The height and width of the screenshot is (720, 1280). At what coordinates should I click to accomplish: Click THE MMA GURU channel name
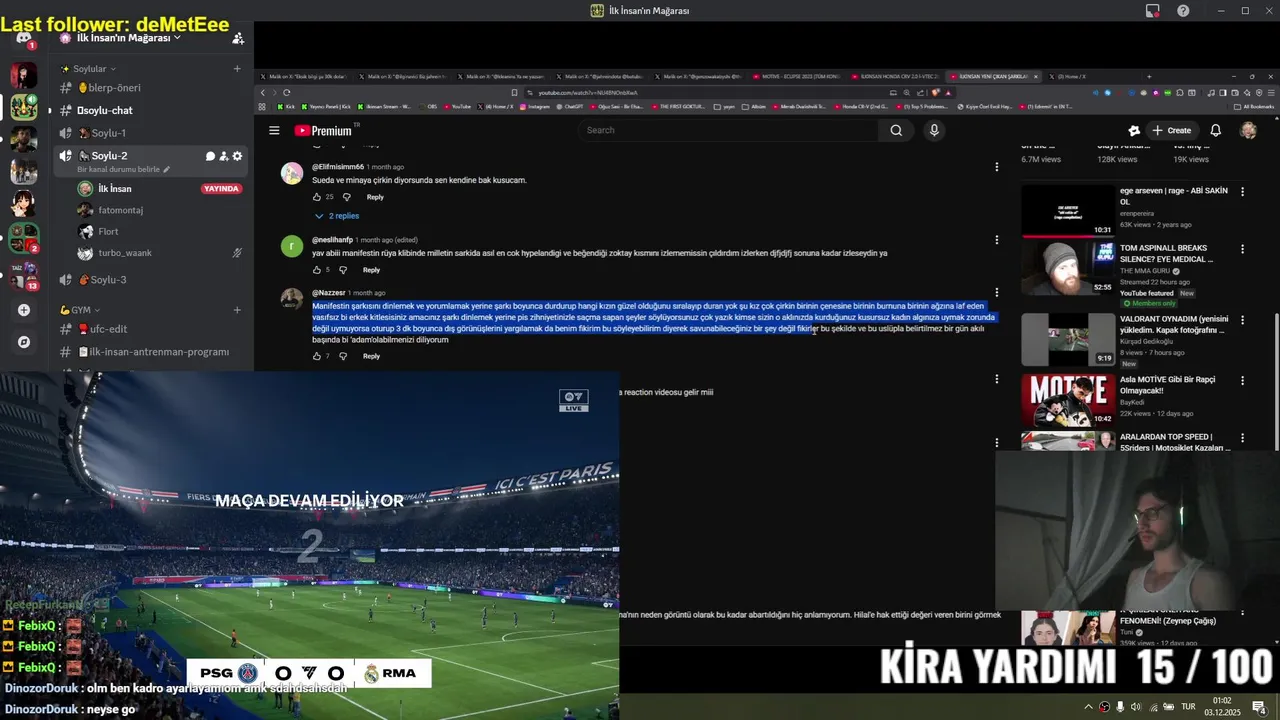click(x=1145, y=271)
